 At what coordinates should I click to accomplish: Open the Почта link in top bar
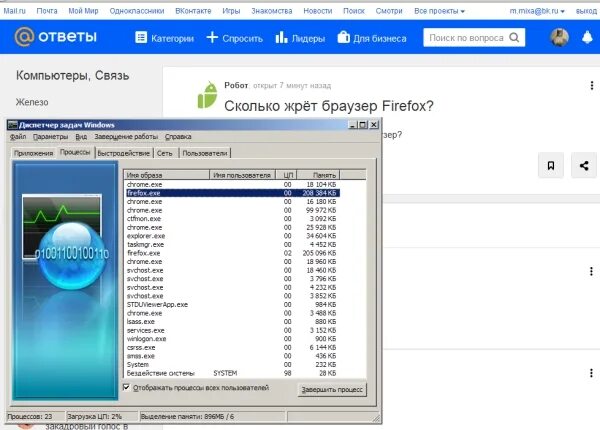click(x=47, y=11)
